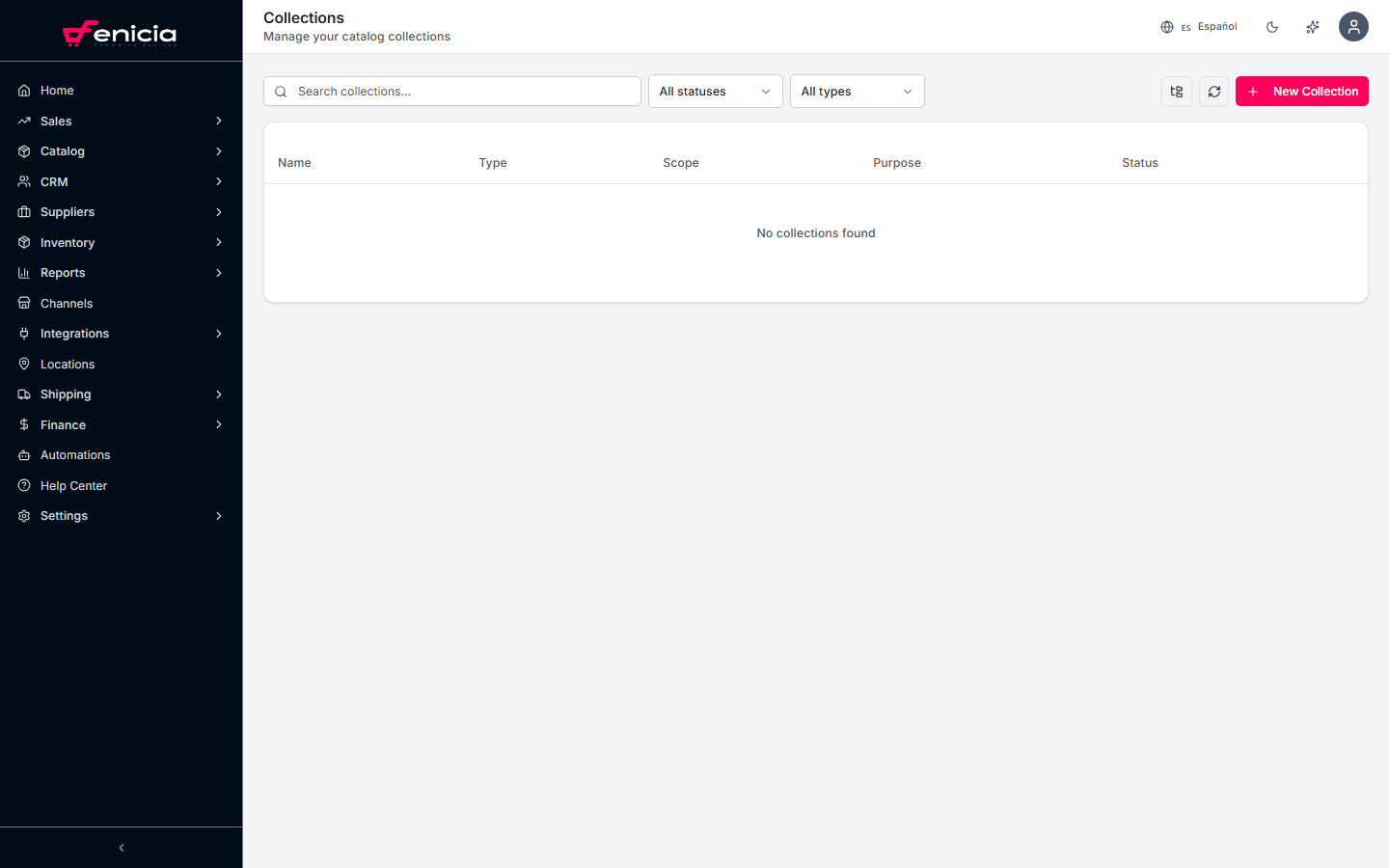Navigate to the Help Center
1389x868 pixels.
click(x=71, y=485)
